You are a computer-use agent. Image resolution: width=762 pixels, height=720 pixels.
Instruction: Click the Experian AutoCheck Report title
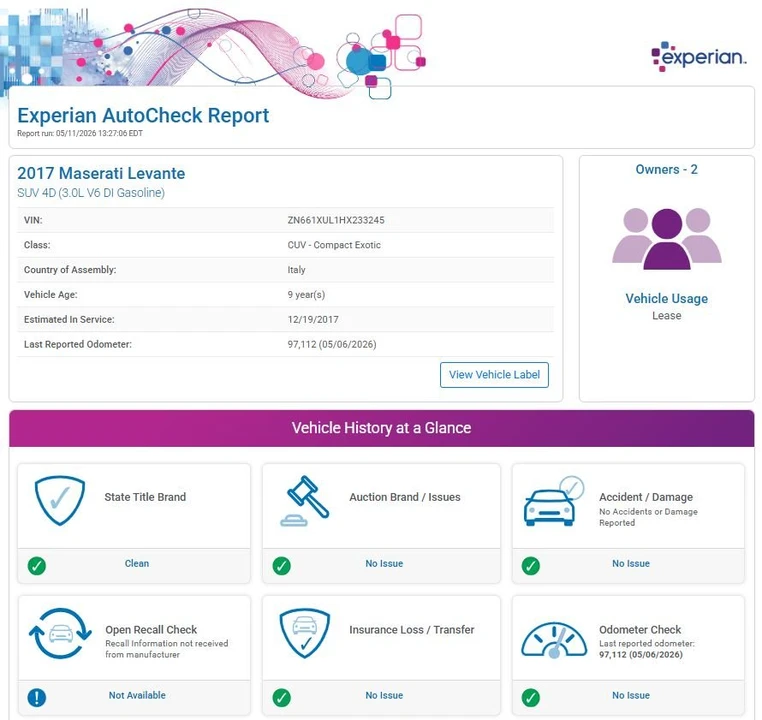143,116
